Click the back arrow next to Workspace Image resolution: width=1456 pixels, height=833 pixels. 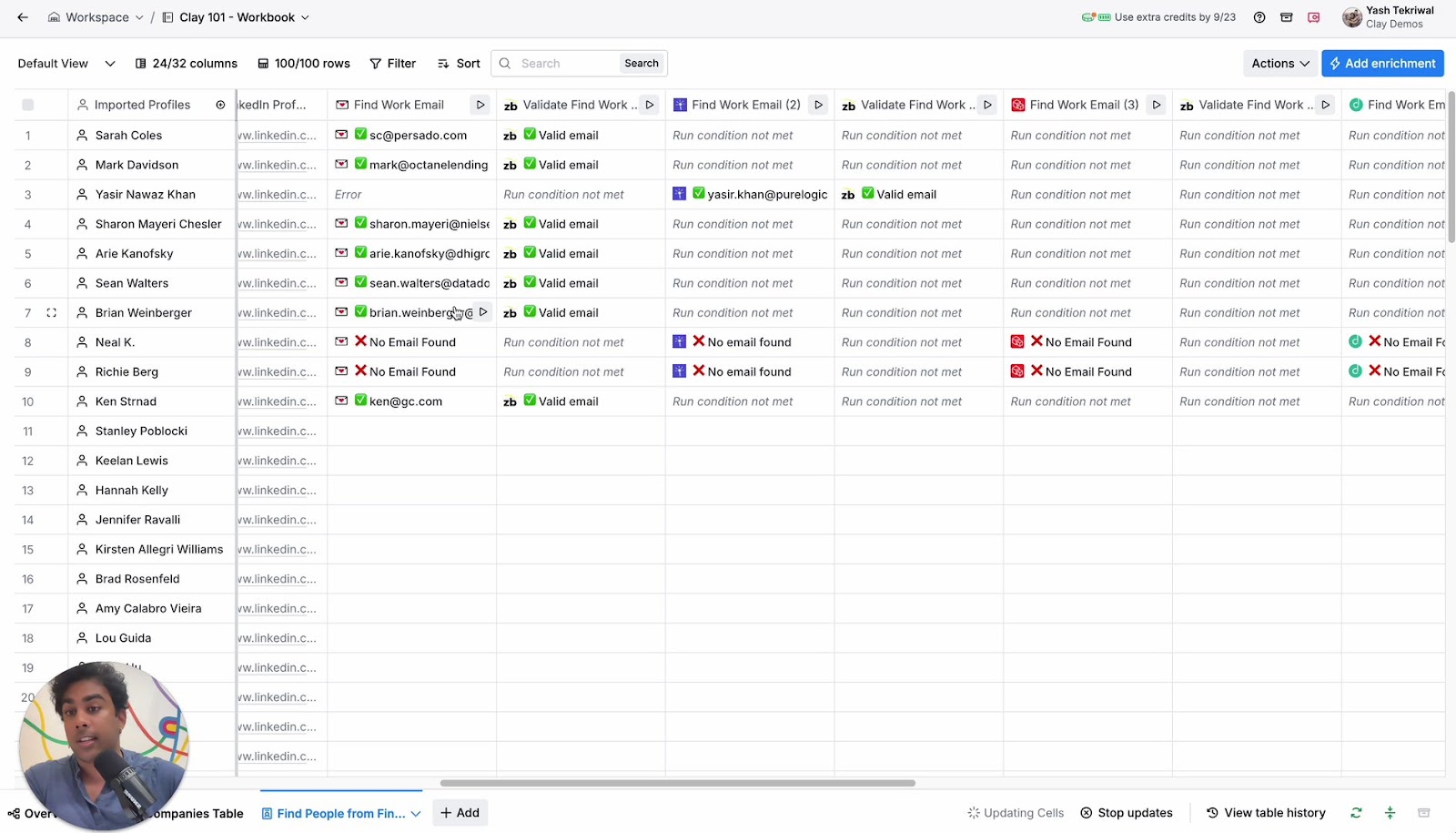point(22,16)
